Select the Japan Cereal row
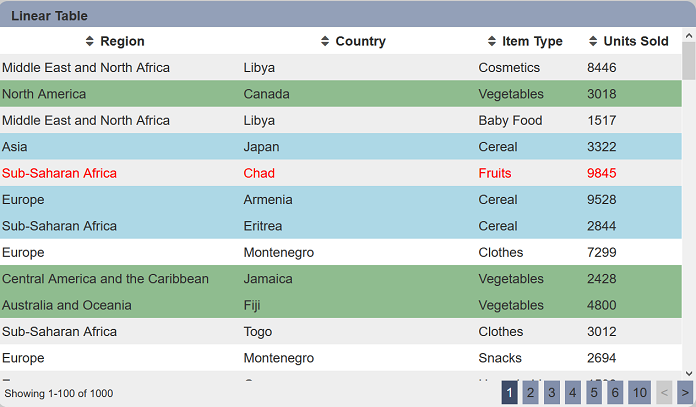 [x=341, y=146]
